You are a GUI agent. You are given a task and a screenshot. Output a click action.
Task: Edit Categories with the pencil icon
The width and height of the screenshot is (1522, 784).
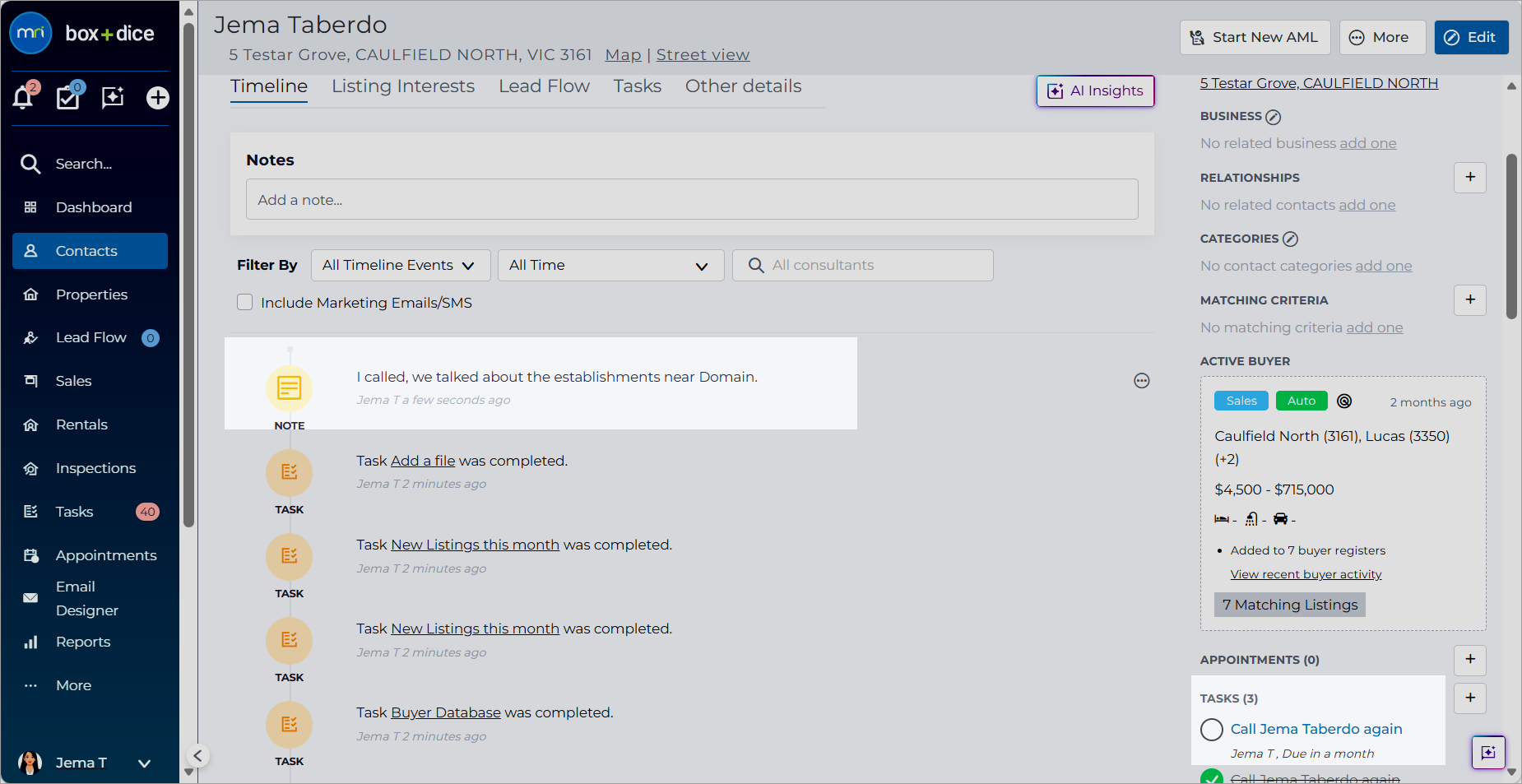[1291, 239]
